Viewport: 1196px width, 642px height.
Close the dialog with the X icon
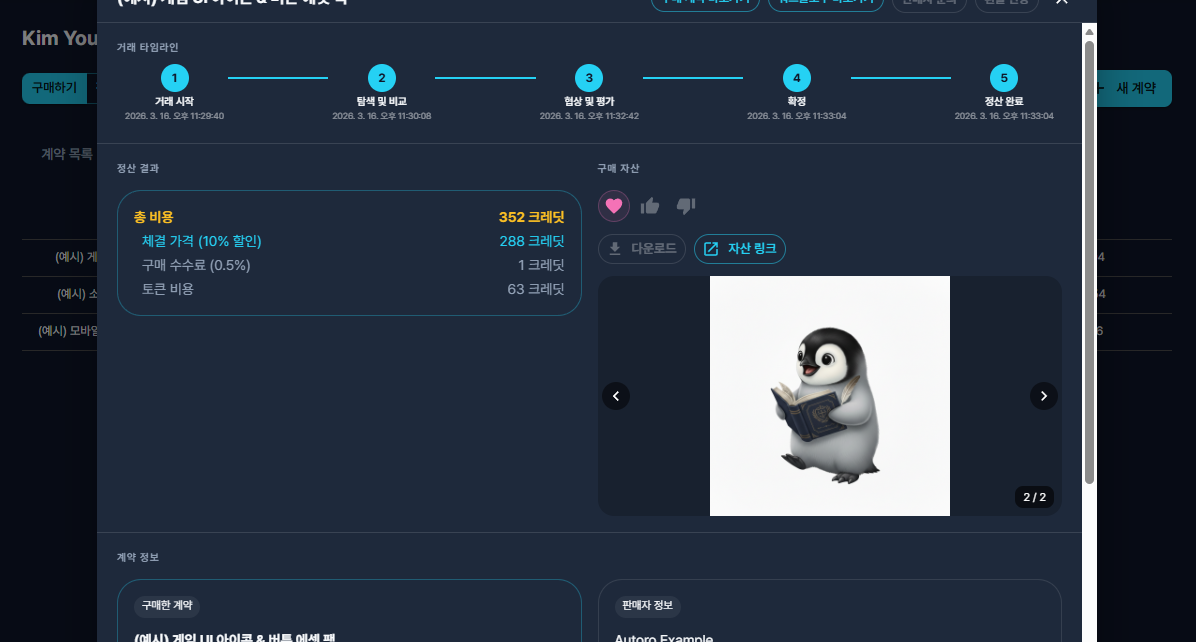point(1062,2)
